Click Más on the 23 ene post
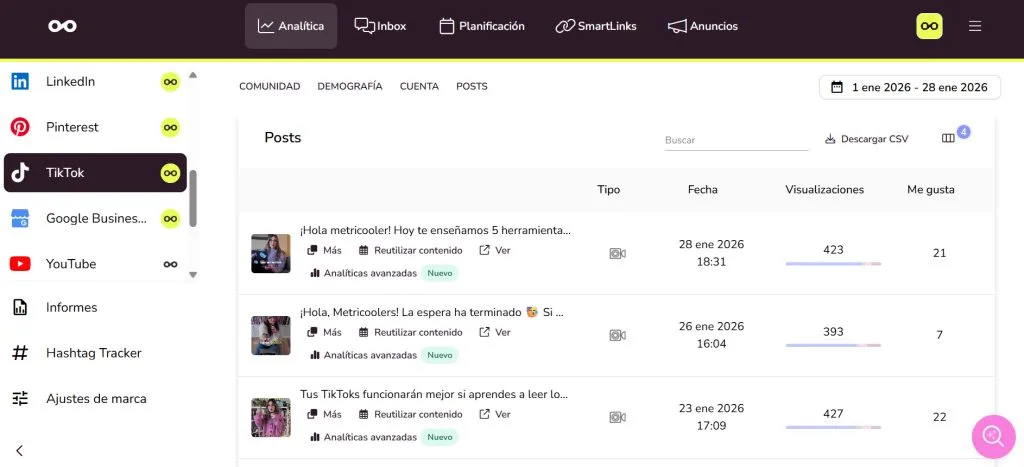The width and height of the screenshot is (1024, 467). click(325, 414)
